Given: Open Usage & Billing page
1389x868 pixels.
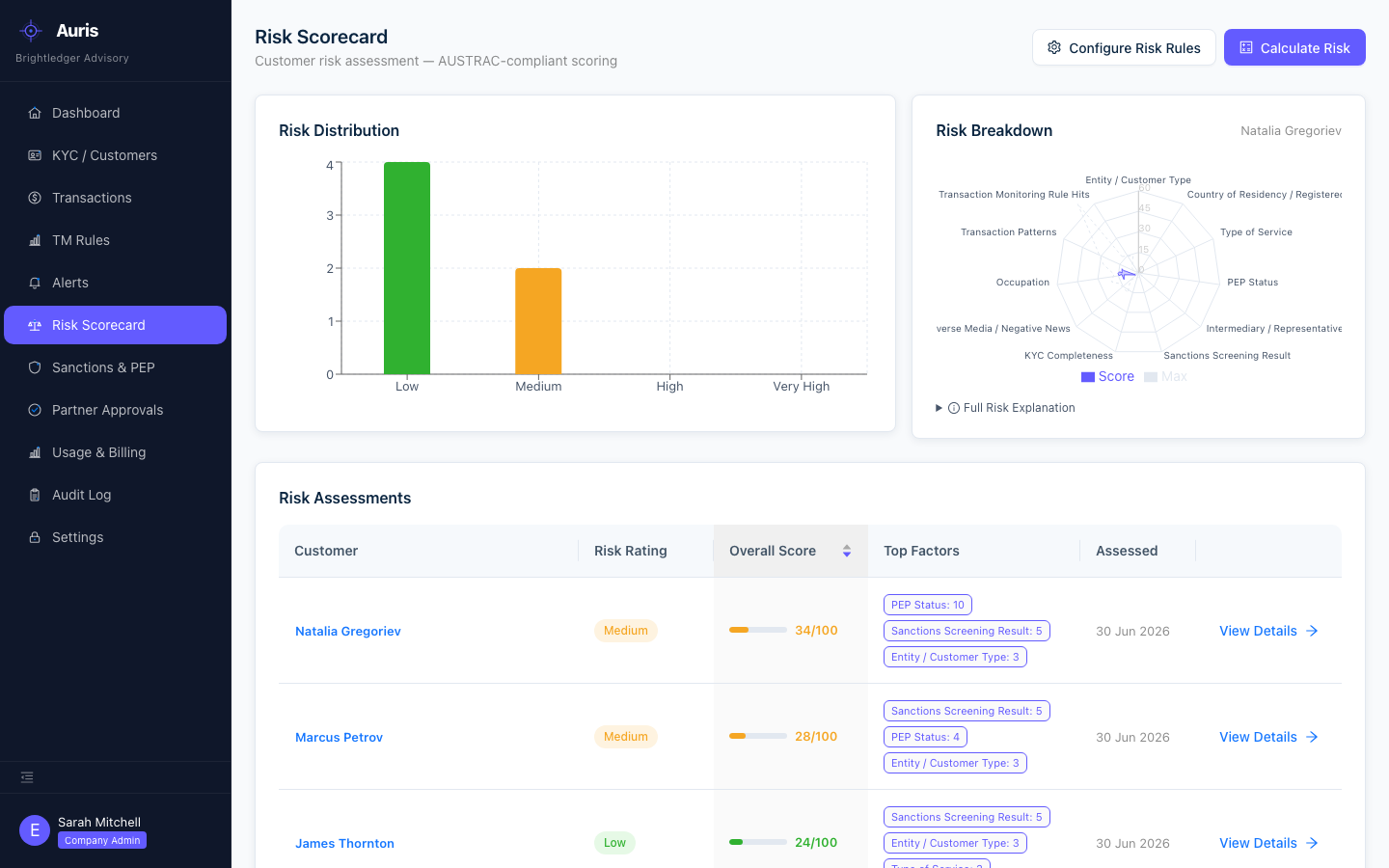Looking at the screenshot, I should (x=116, y=452).
